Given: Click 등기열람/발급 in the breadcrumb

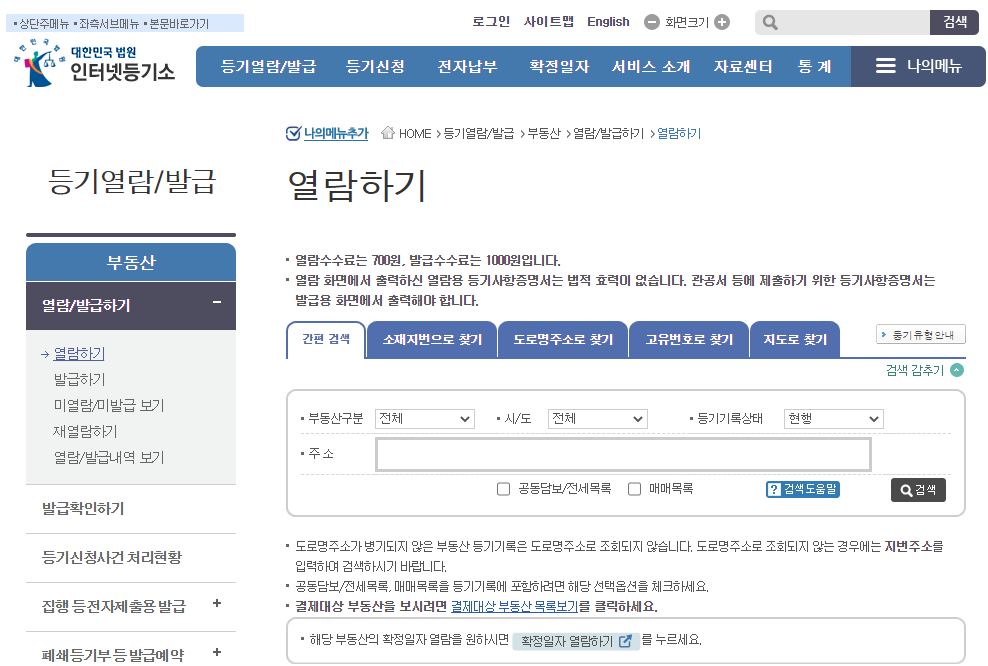Looking at the screenshot, I should [479, 134].
